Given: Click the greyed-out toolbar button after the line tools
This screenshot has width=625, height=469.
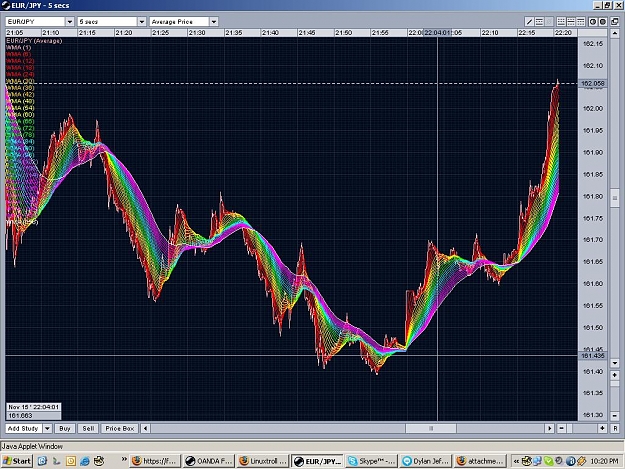Looking at the screenshot, I should click(x=549, y=22).
